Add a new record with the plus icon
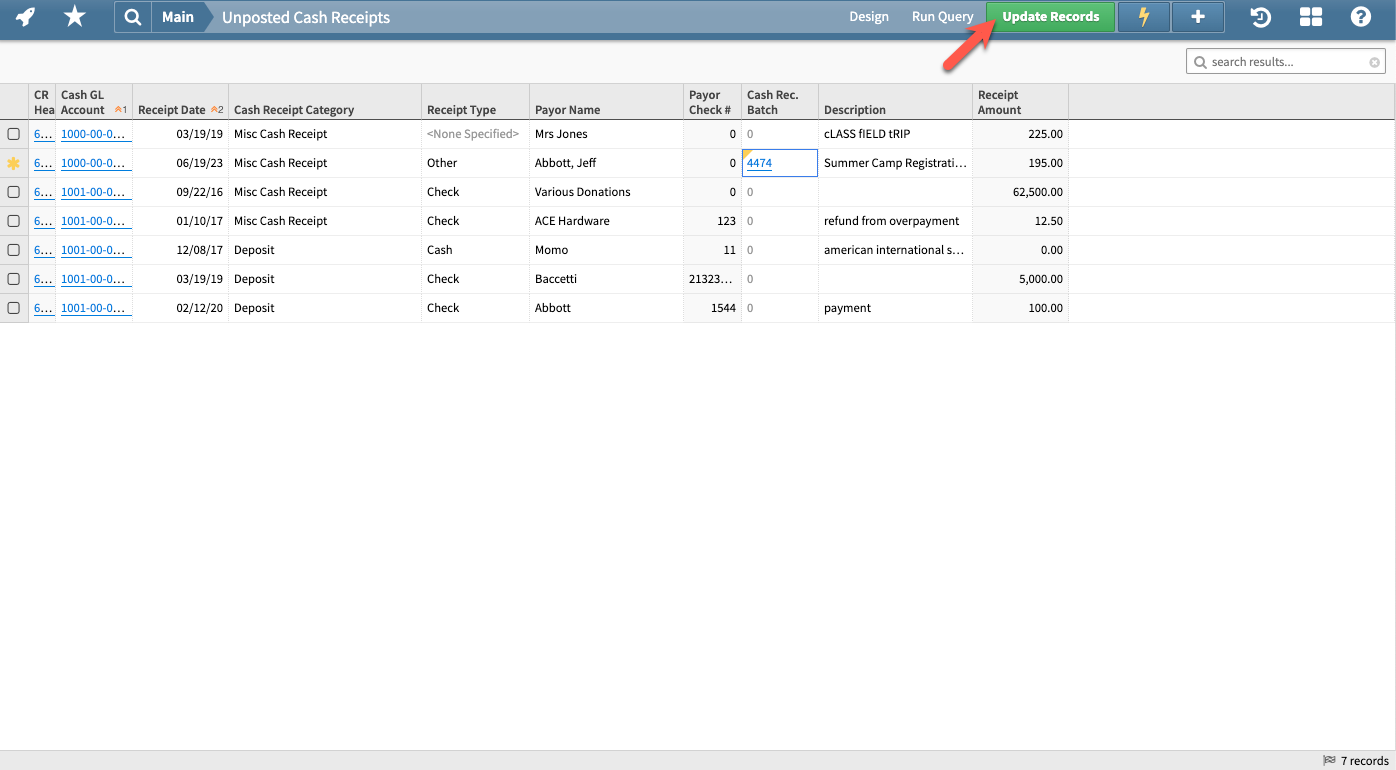This screenshot has width=1396, height=770. (1197, 17)
